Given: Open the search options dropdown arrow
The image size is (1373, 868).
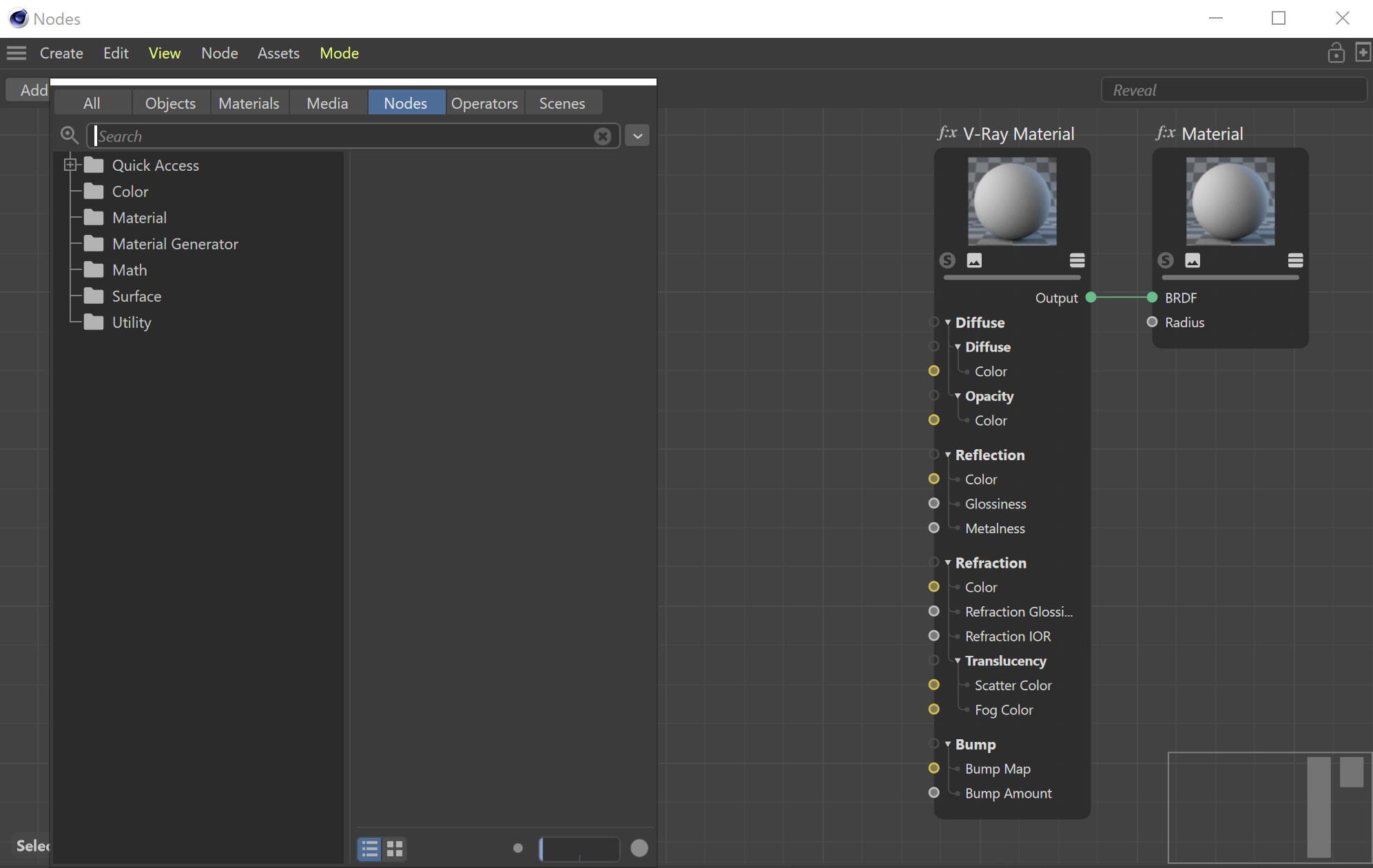Looking at the screenshot, I should 638,136.
